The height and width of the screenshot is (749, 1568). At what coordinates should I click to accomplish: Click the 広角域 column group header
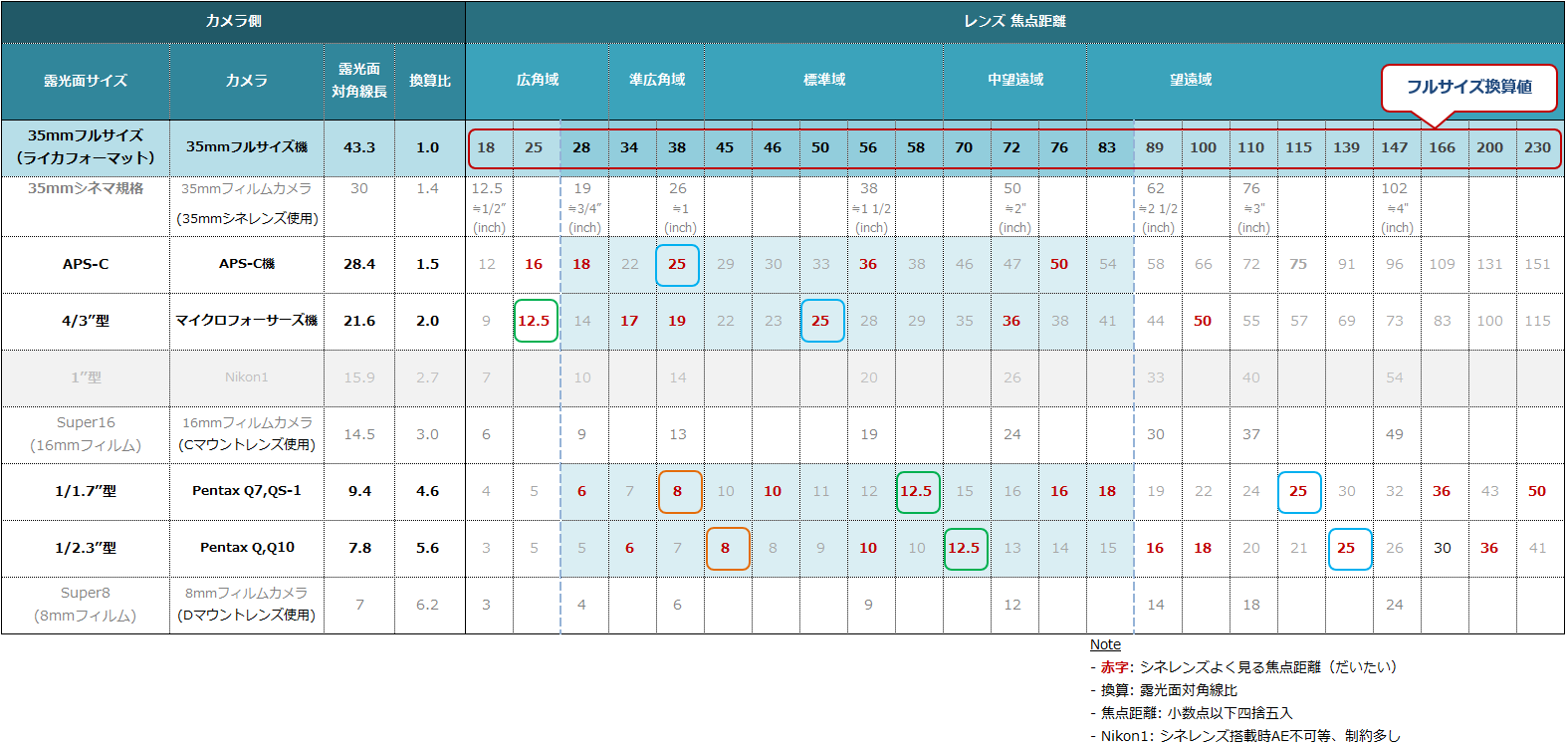(538, 80)
